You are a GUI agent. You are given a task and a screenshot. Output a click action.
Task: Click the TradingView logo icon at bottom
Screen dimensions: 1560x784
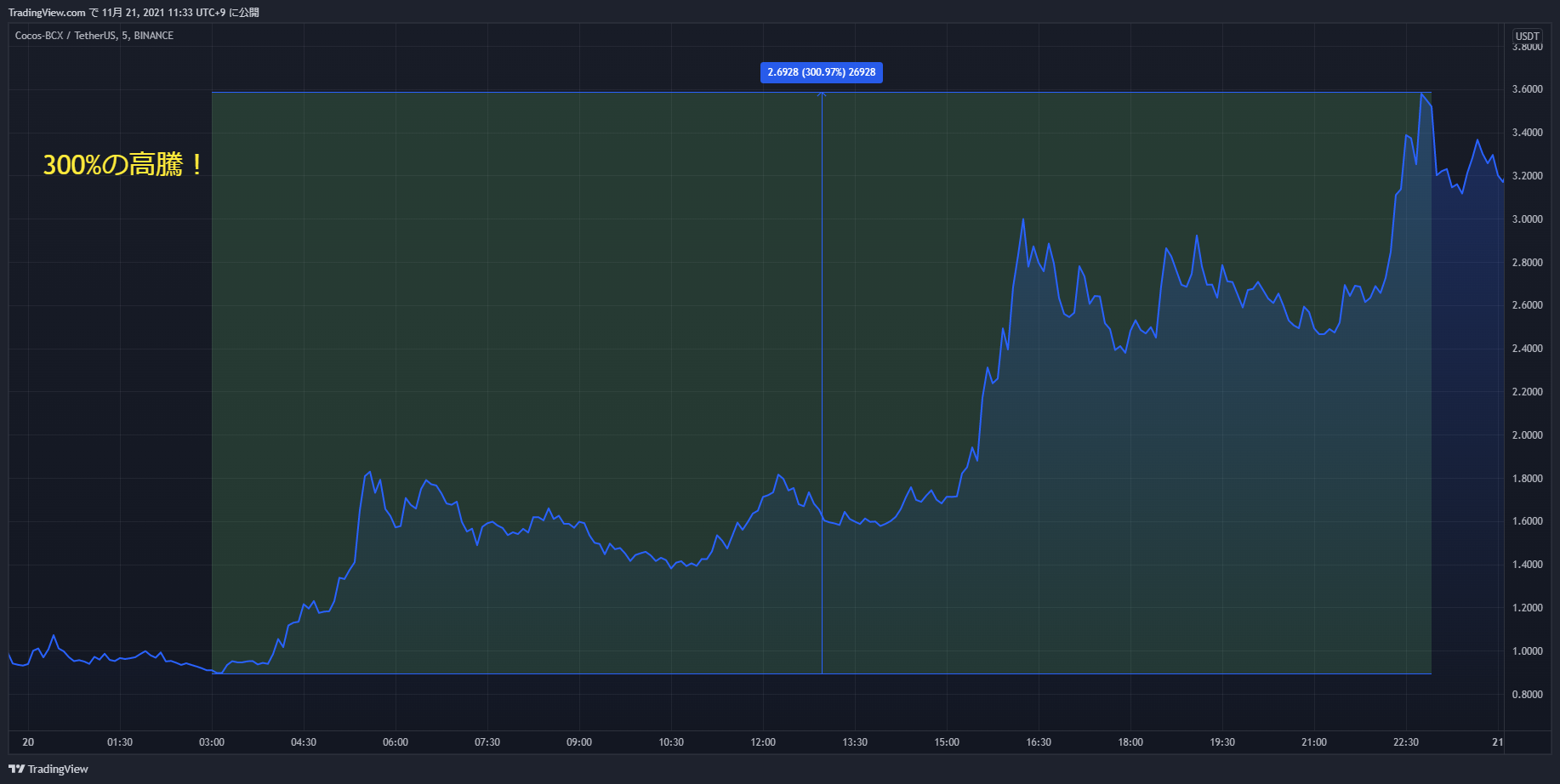point(16,769)
